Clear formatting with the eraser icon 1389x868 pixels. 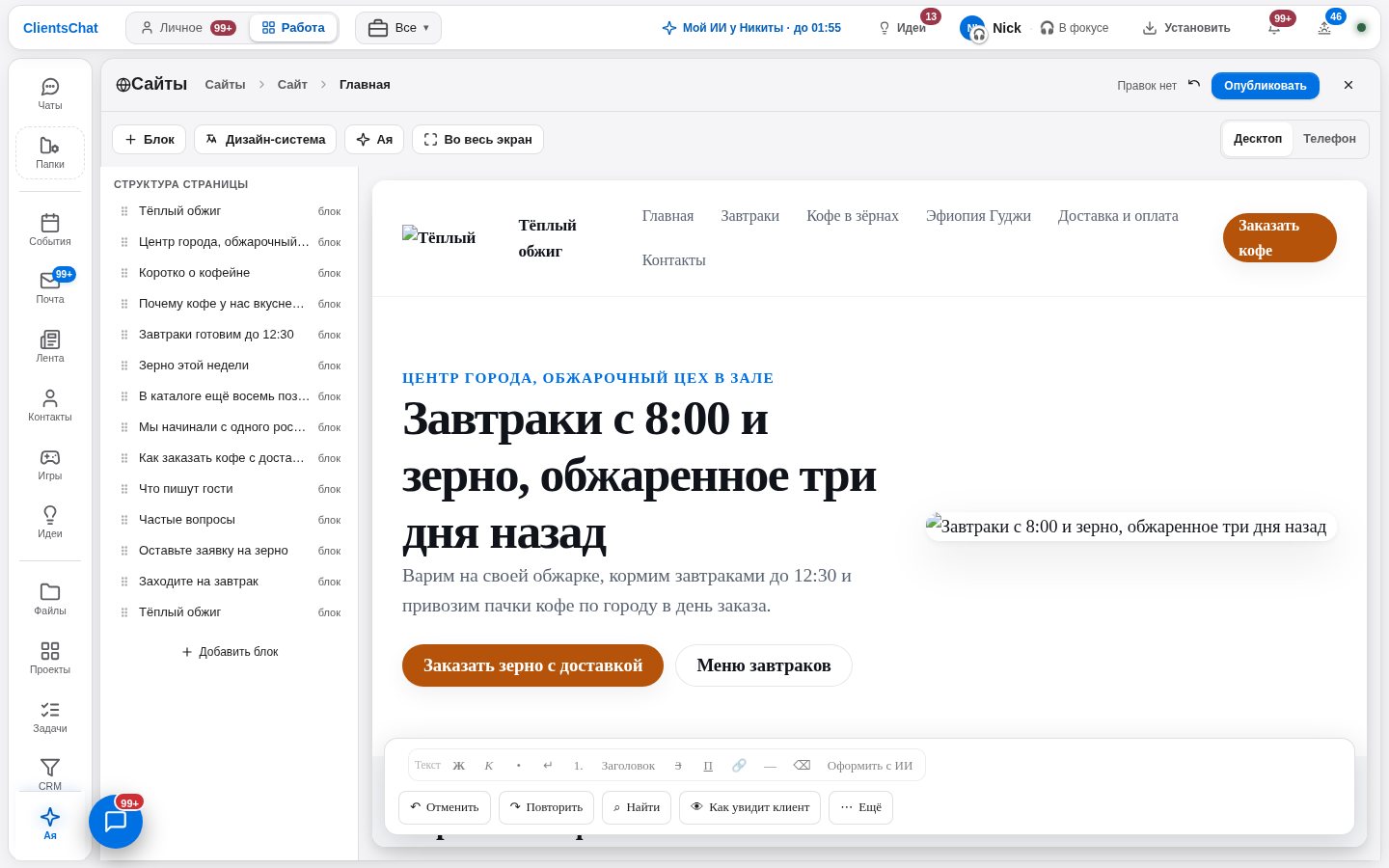(802, 766)
